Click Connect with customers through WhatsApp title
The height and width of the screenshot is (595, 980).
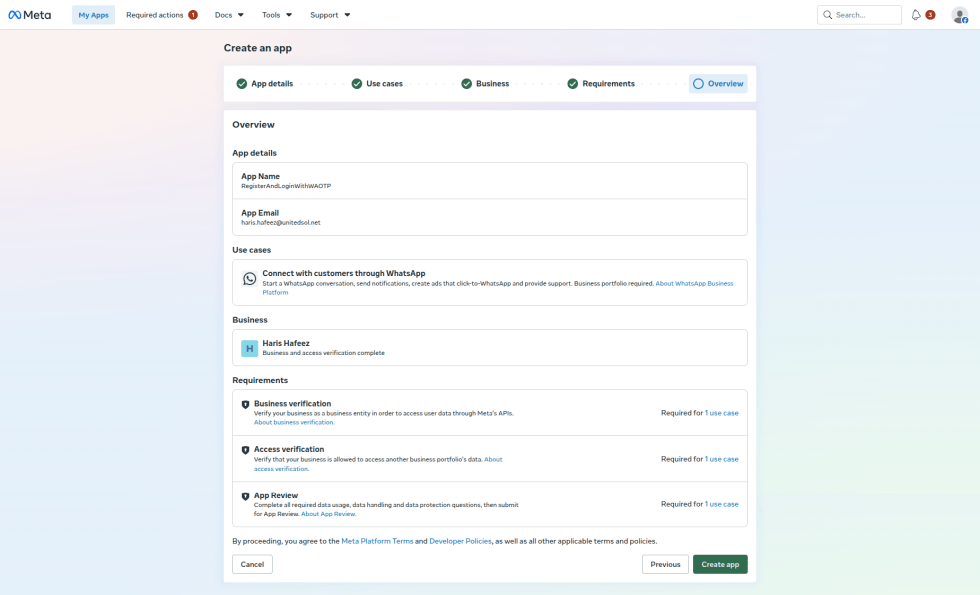coord(344,273)
